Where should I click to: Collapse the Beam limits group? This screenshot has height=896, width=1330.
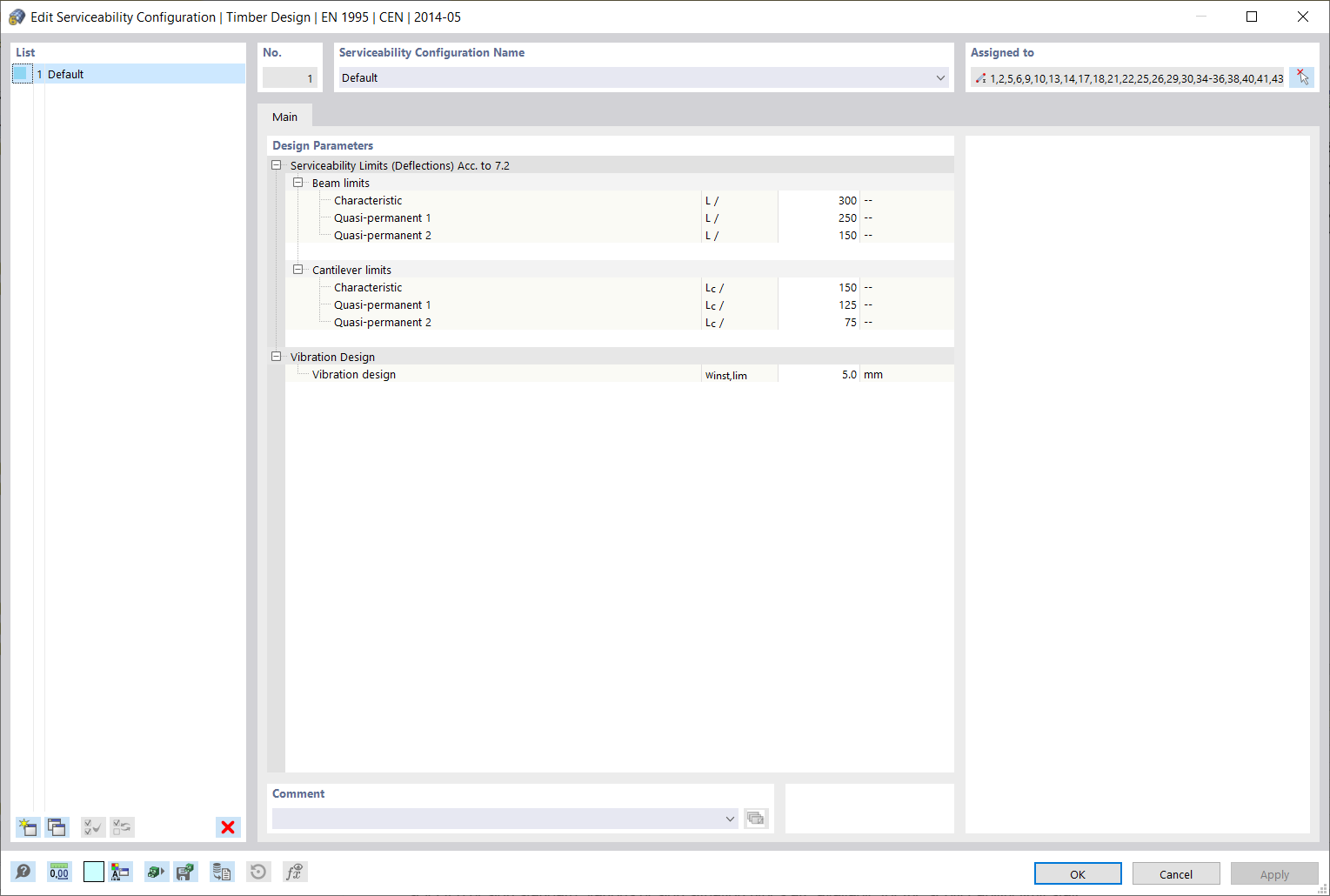click(x=298, y=183)
